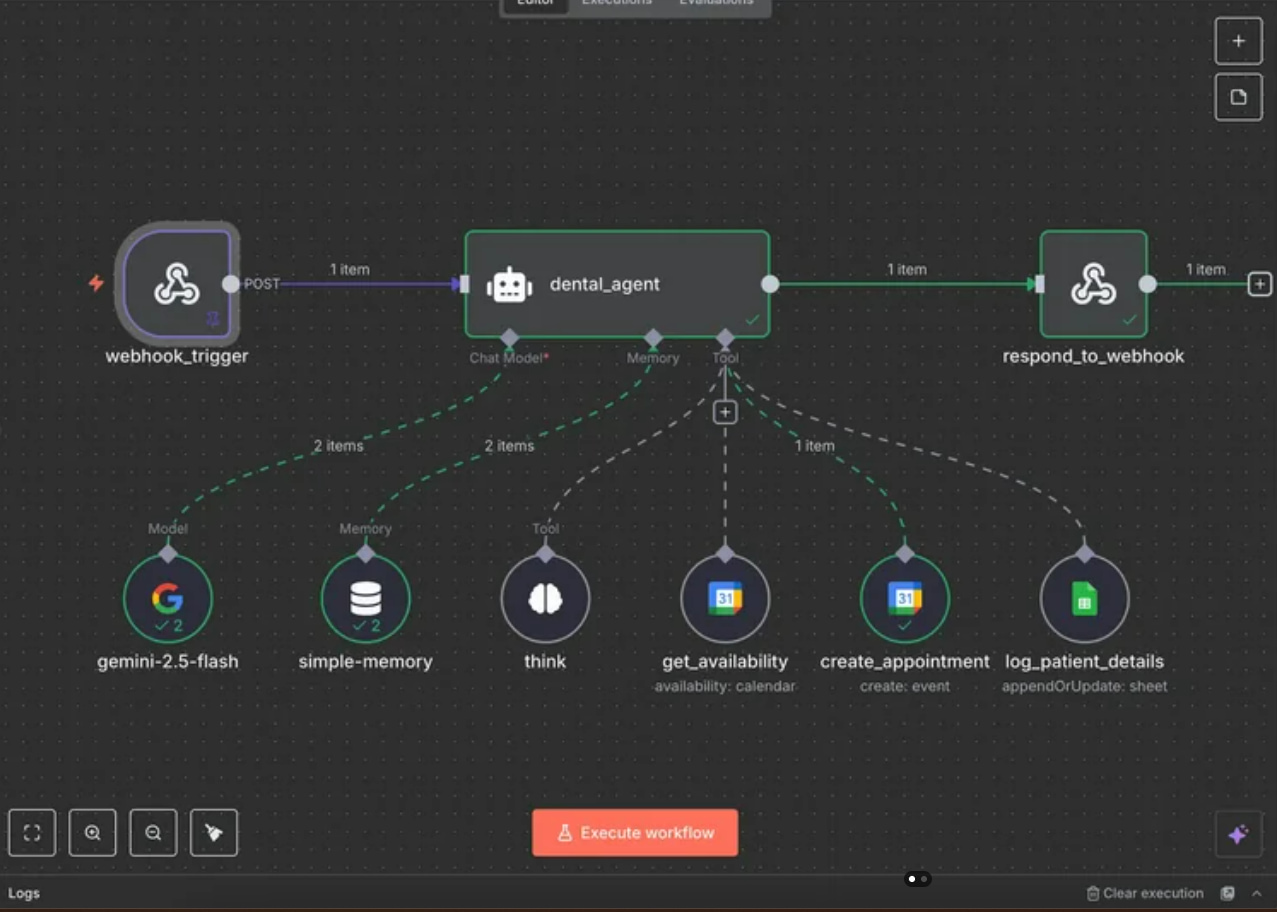The width and height of the screenshot is (1277, 912).
Task: Click the simple-memory label
Action: click(x=365, y=661)
